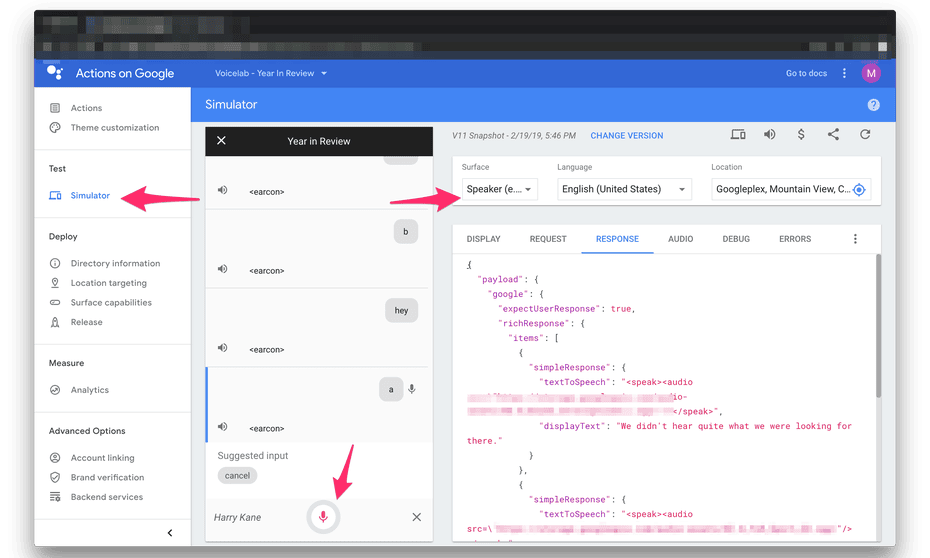Image resolution: width=930 pixels, height=558 pixels.
Task: Open Actions in the sidebar
Action: coord(86,108)
